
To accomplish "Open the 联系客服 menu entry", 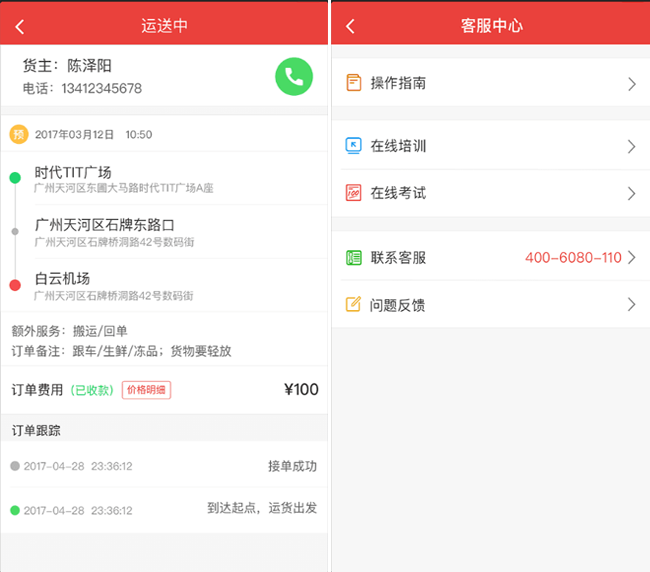I will pyautogui.click(x=491, y=257).
